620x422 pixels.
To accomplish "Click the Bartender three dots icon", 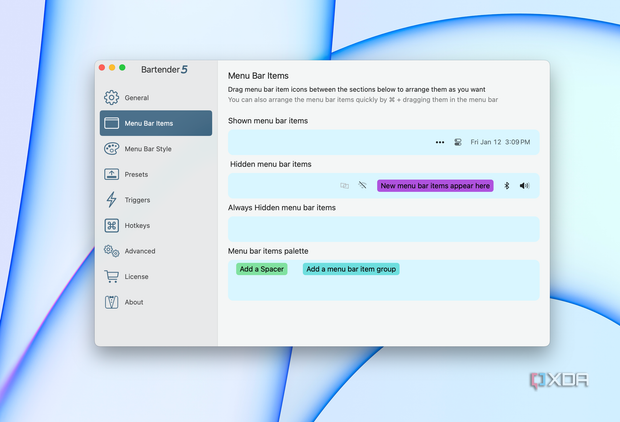I will 440,142.
